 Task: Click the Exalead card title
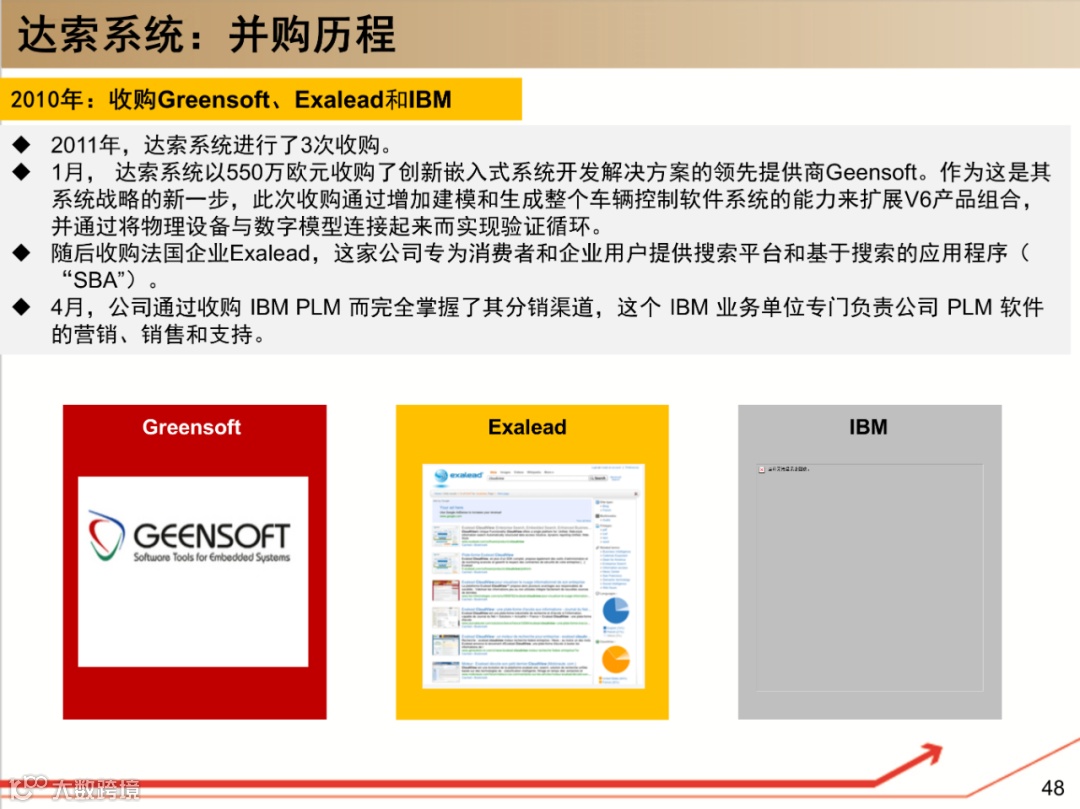click(527, 427)
